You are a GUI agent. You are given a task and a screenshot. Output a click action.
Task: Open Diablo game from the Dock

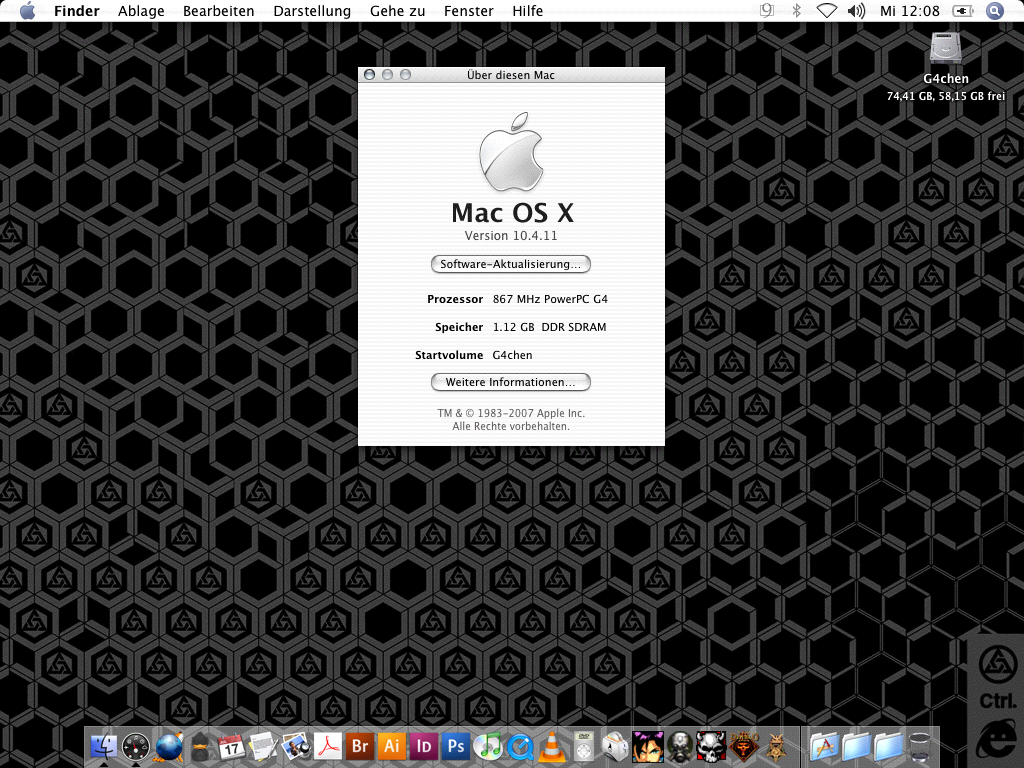[743, 746]
